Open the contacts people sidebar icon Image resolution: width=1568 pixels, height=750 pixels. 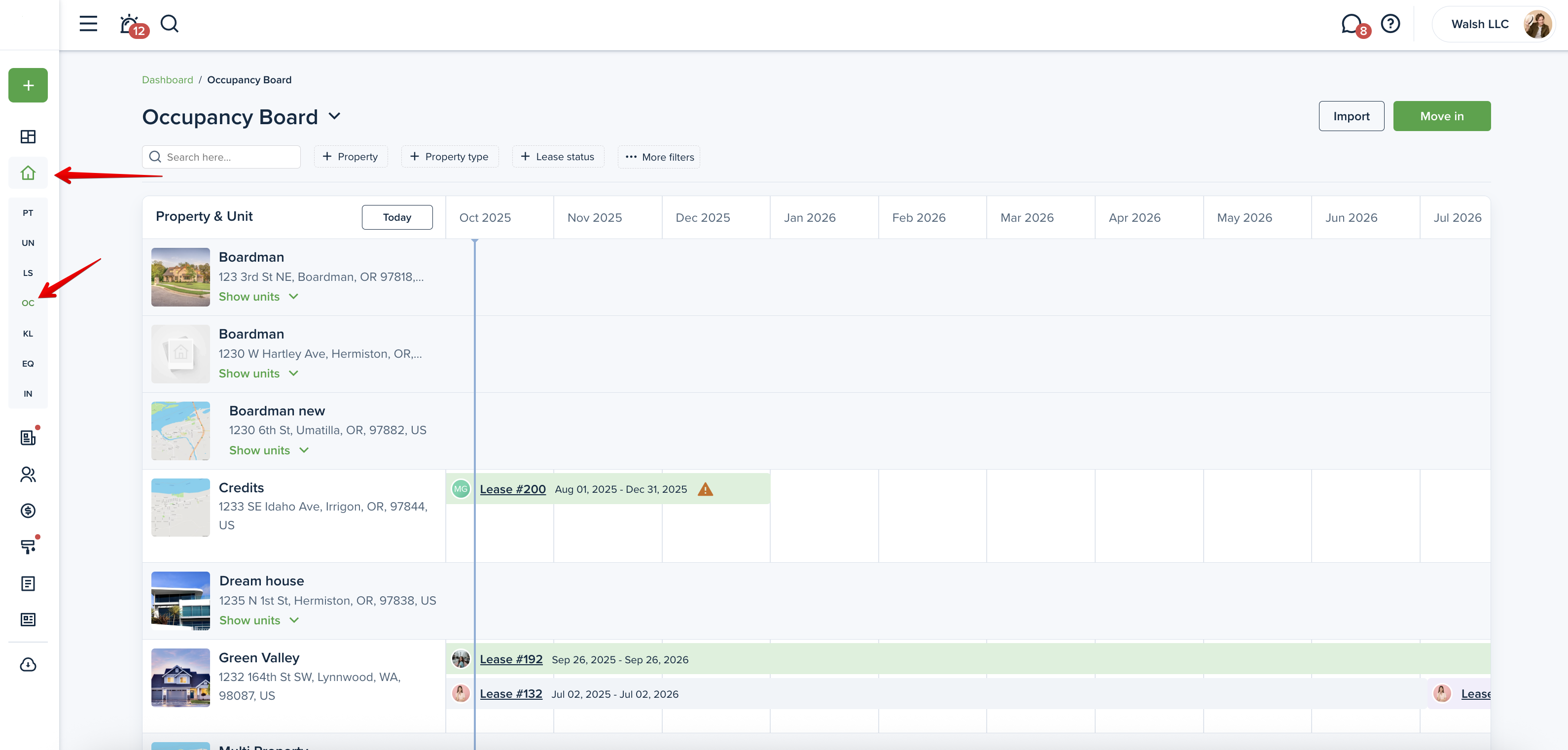pyautogui.click(x=28, y=475)
